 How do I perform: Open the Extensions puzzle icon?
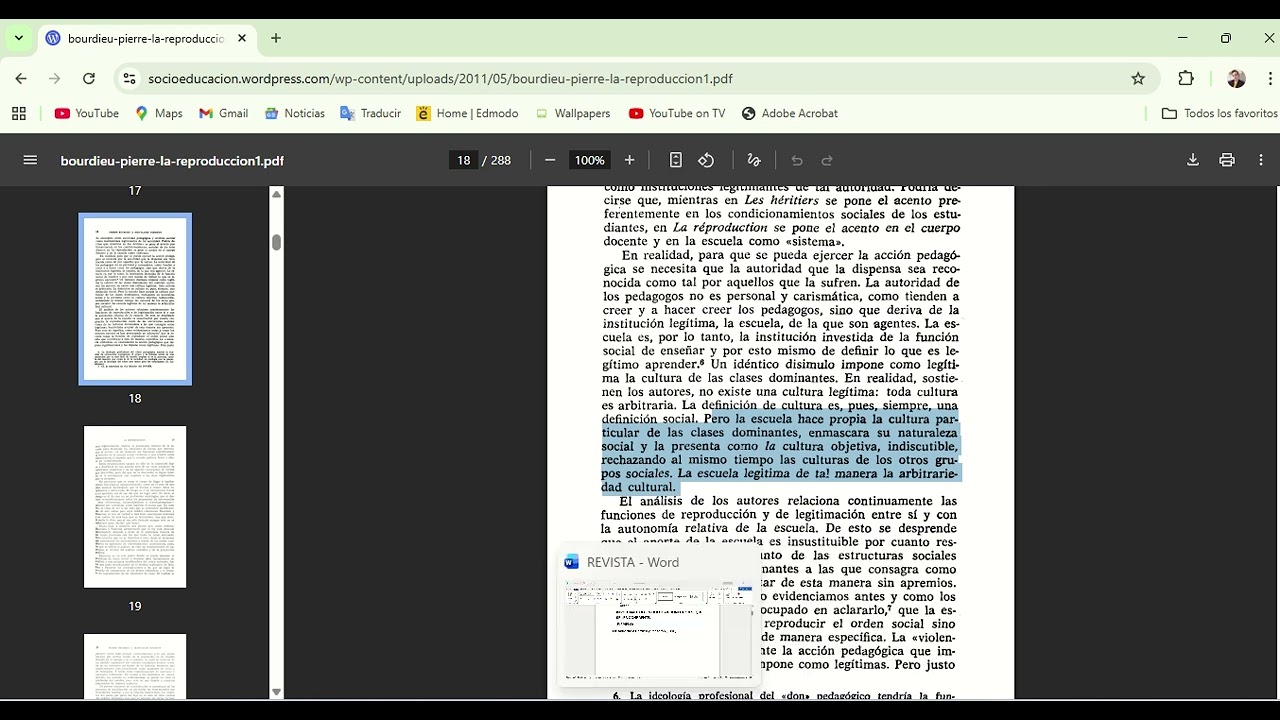coord(1186,78)
